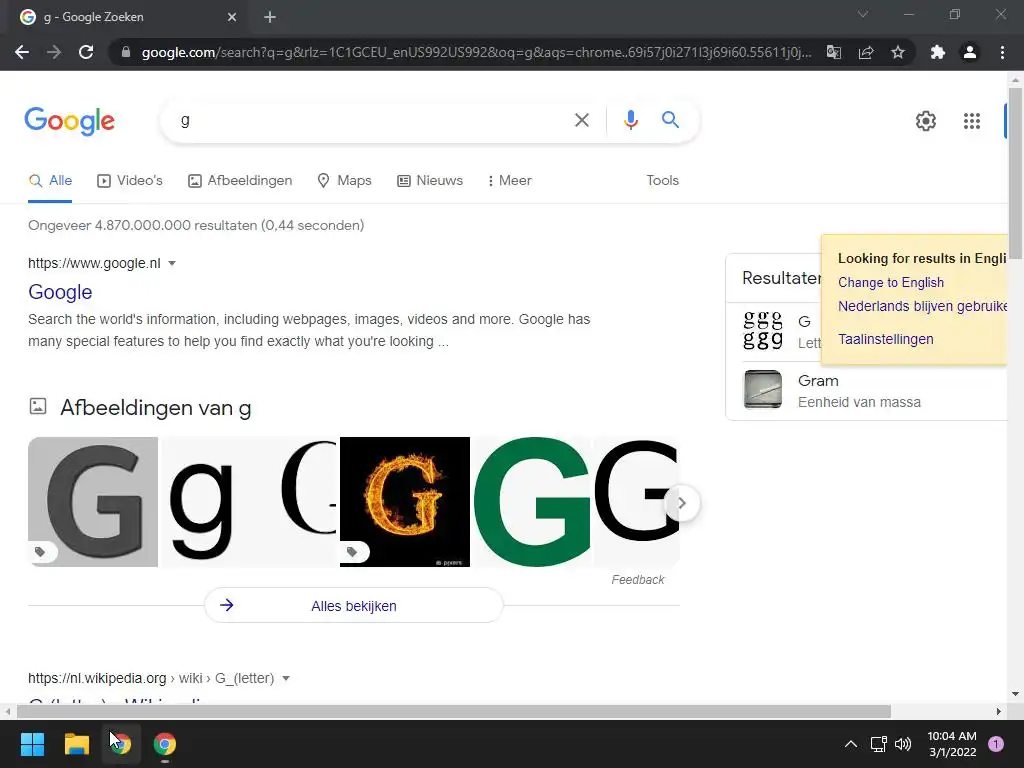The height and width of the screenshot is (768, 1024).
Task: Open Taalinstellingen link
Action: (886, 339)
